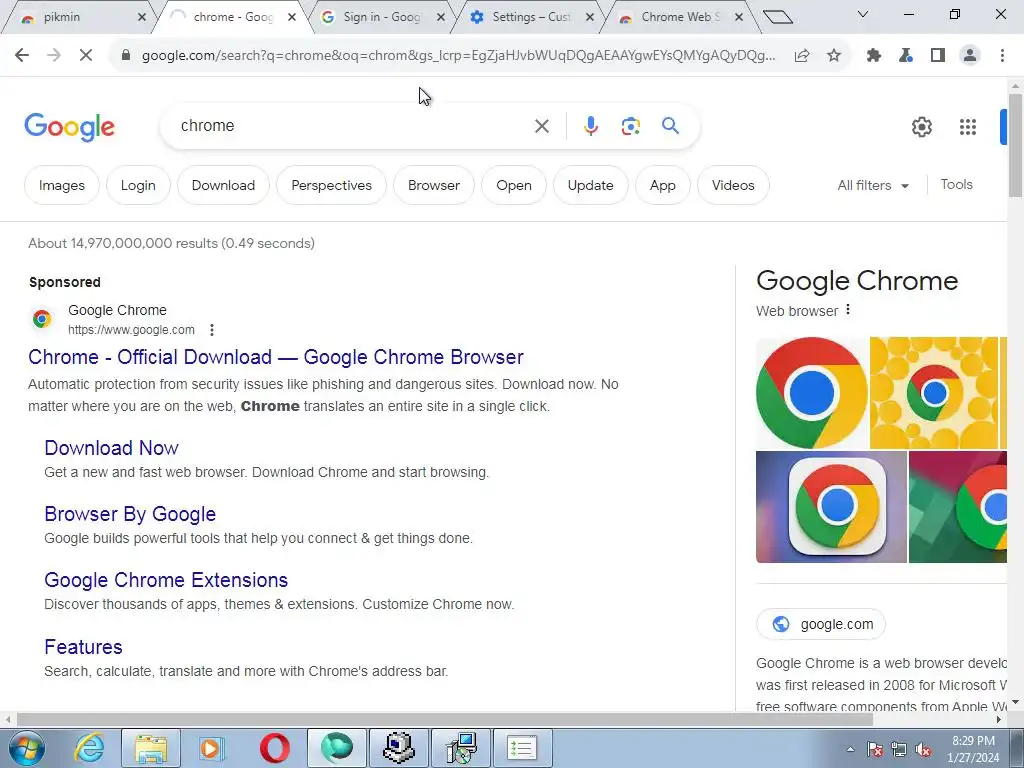1024x768 pixels.
Task: Open the large Chrome logo thumbnail
Action: 812,393
